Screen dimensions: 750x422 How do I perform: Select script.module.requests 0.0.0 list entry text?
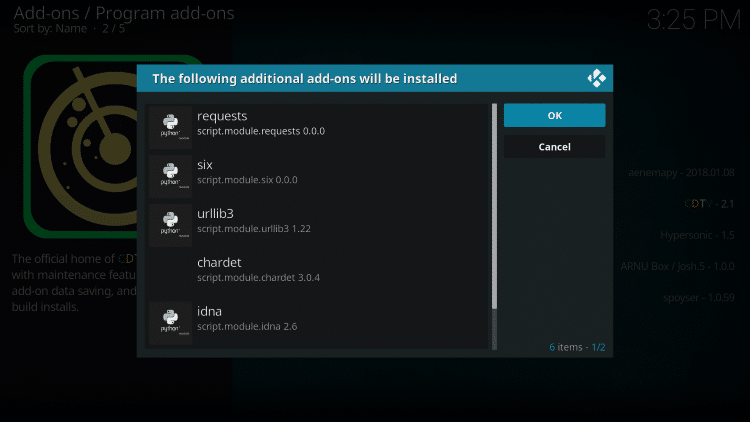(261, 131)
